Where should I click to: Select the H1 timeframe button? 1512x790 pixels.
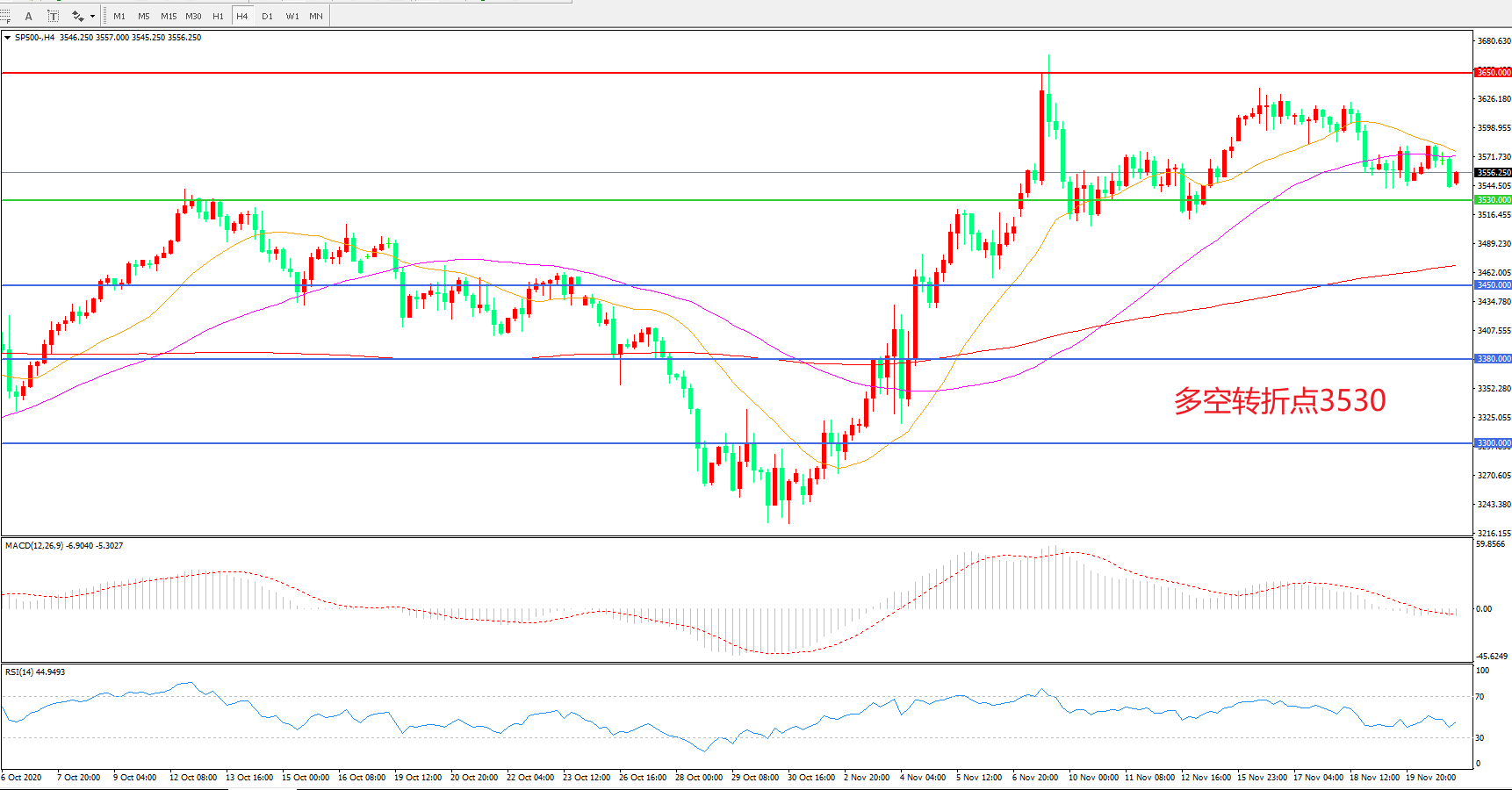click(218, 16)
